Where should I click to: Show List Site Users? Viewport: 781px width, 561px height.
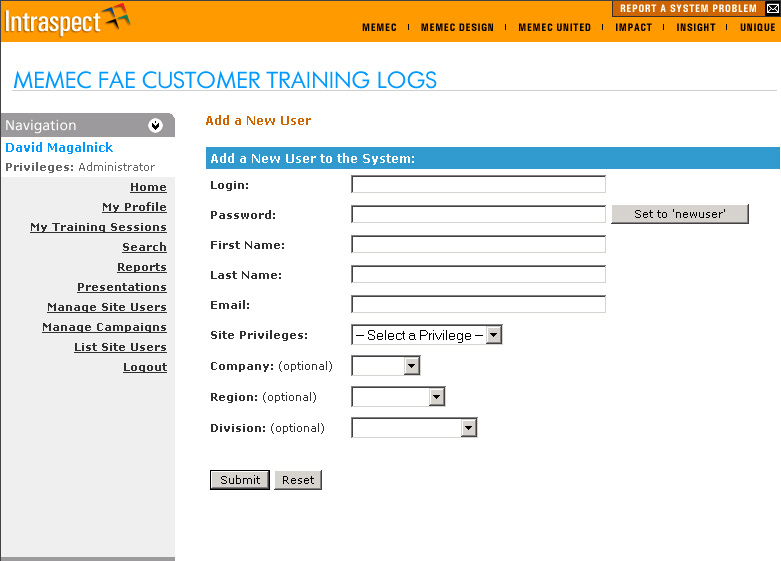click(x=120, y=347)
